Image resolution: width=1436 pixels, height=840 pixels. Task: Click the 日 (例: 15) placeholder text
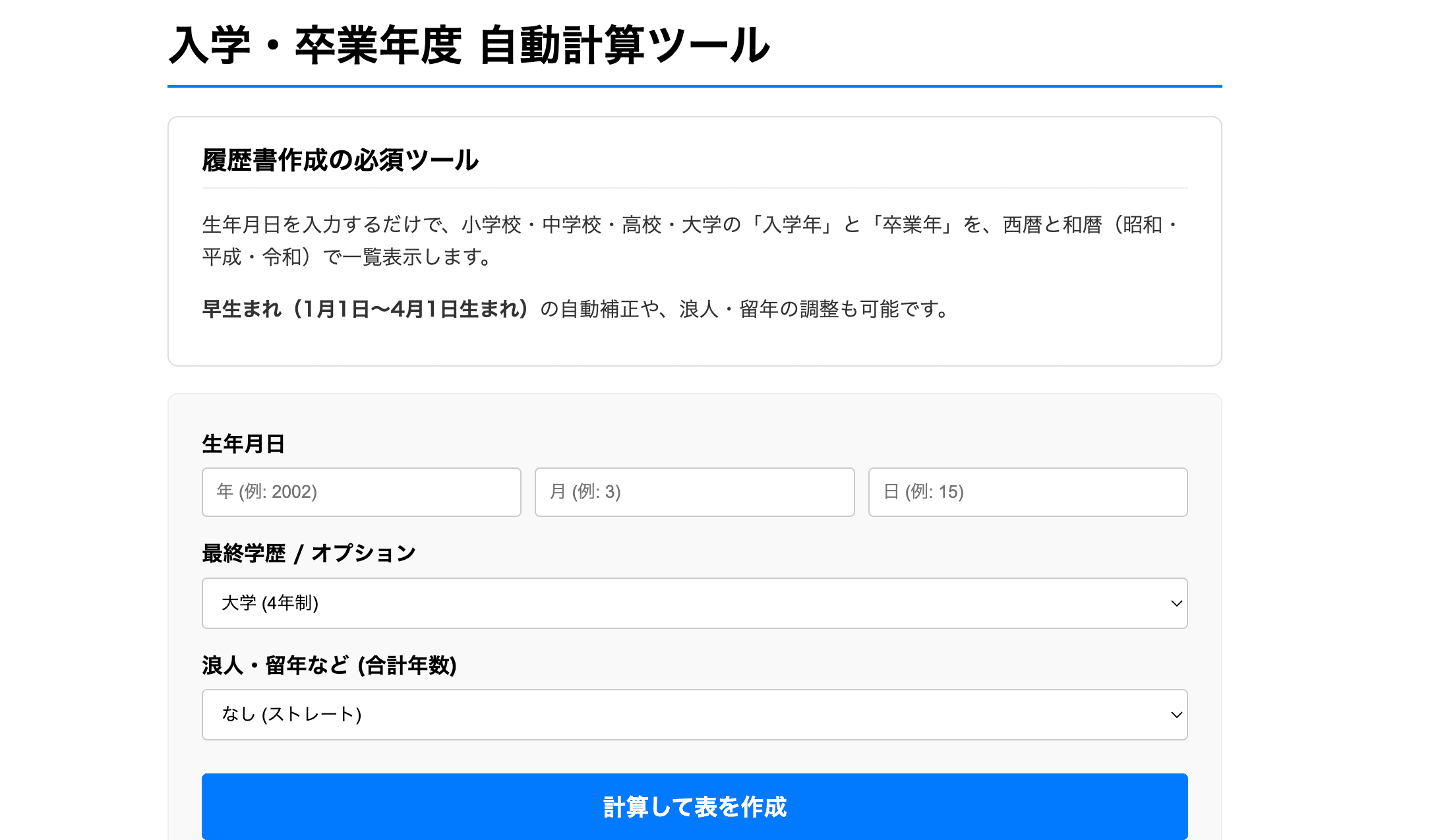coord(924,492)
